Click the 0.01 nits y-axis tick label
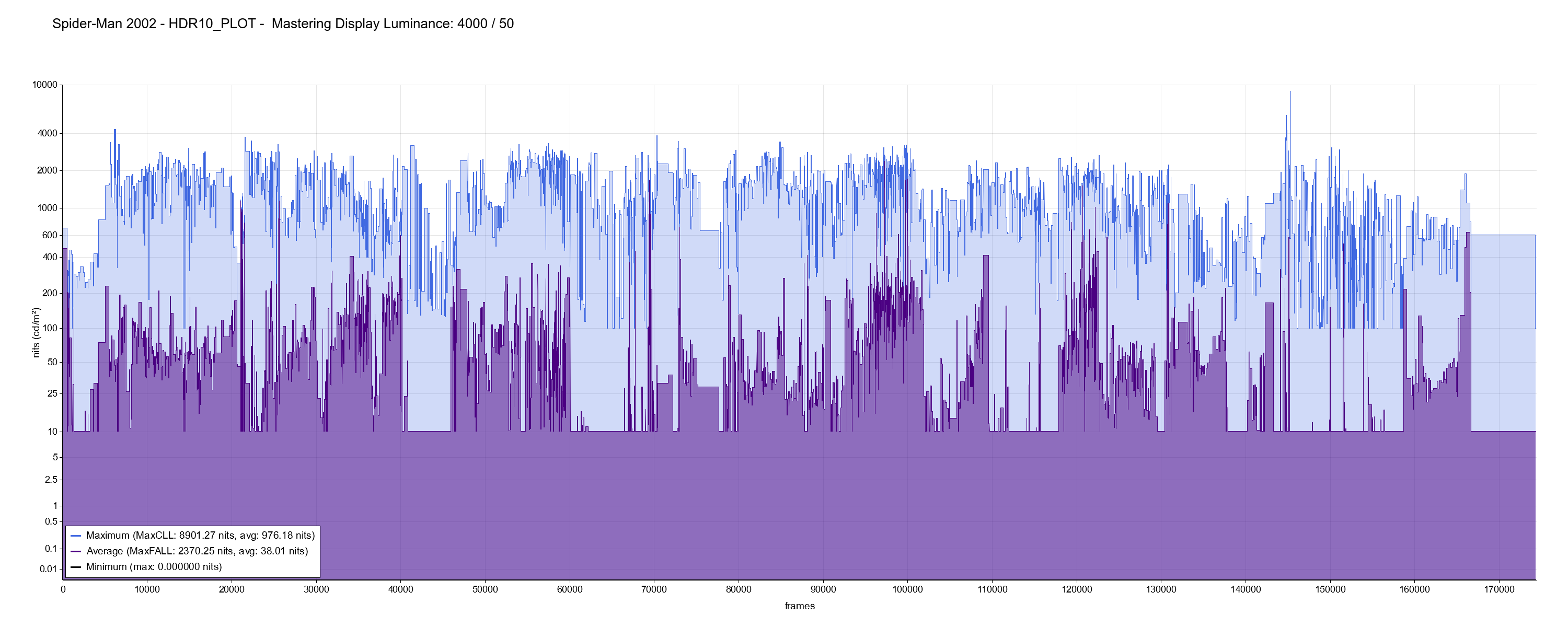This screenshot has height=627, width=1568. pyautogui.click(x=48, y=570)
